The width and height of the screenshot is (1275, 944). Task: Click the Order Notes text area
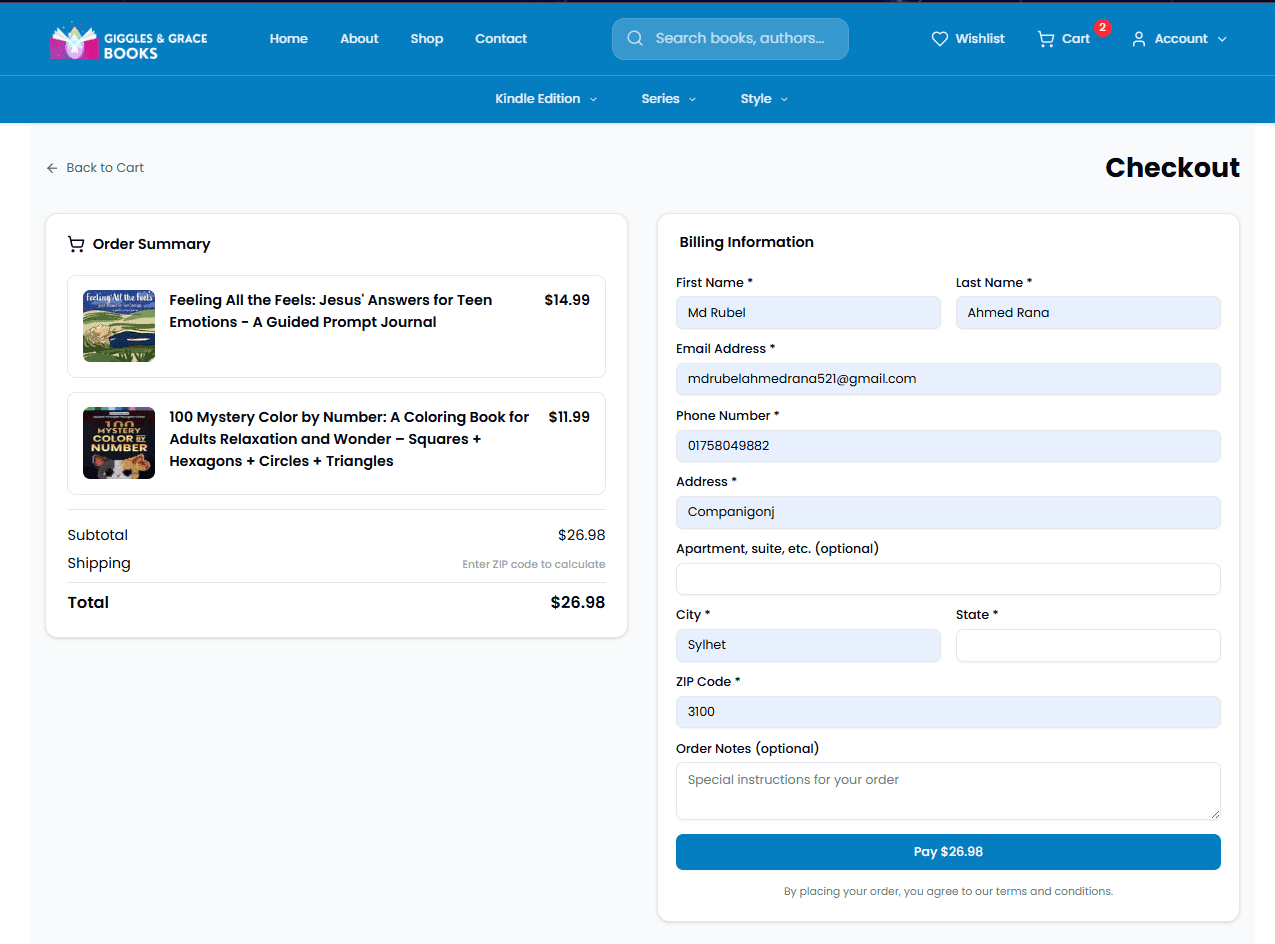tap(948, 791)
